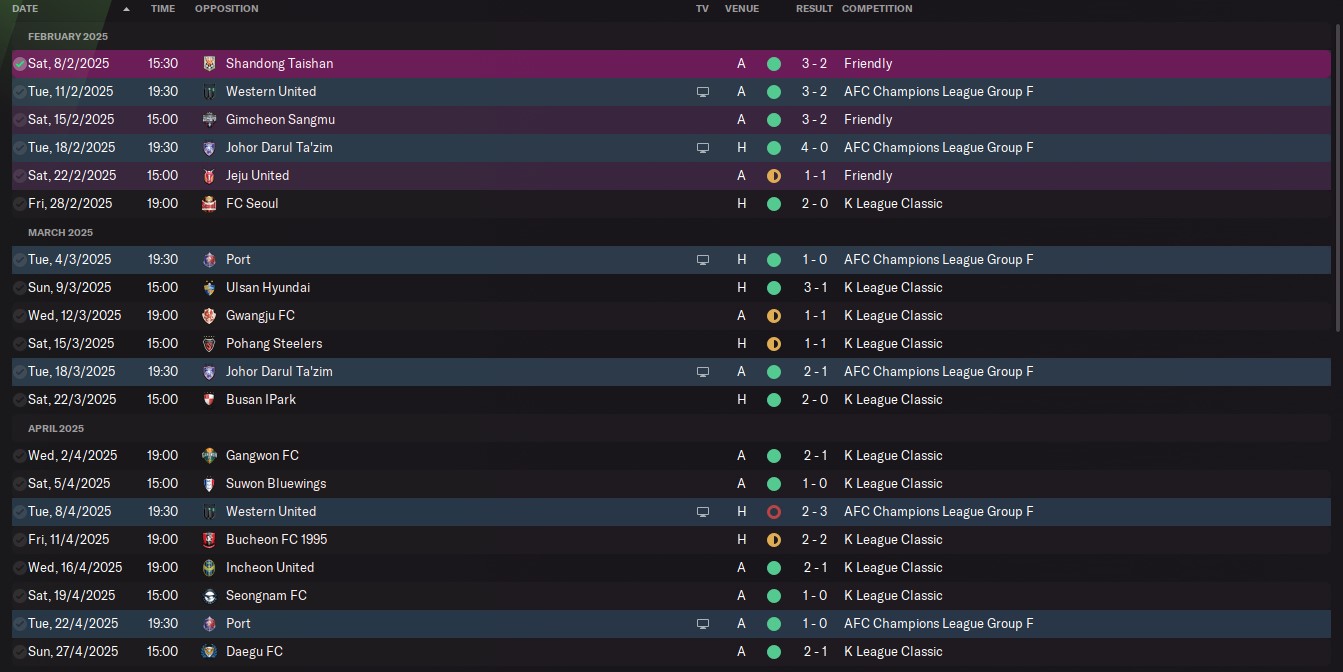Toggle the check circle on the FC Seoul row

(x=20, y=203)
